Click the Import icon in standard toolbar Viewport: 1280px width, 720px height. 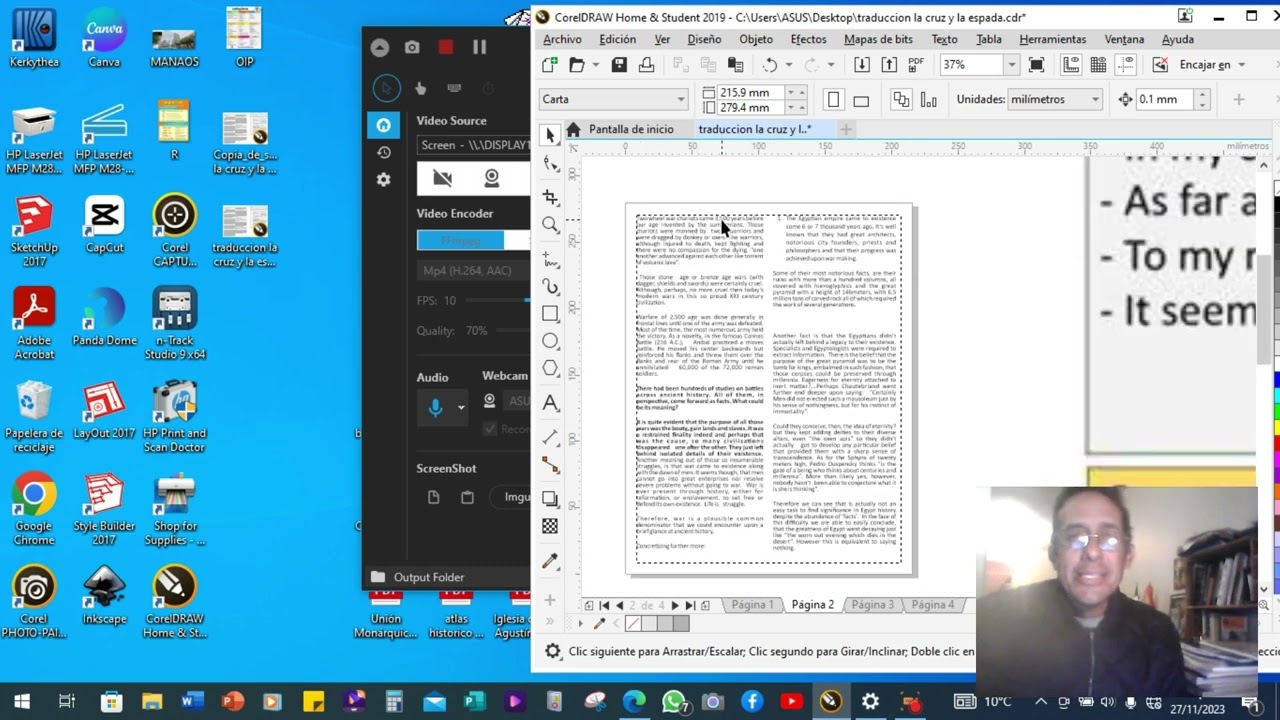(862, 65)
